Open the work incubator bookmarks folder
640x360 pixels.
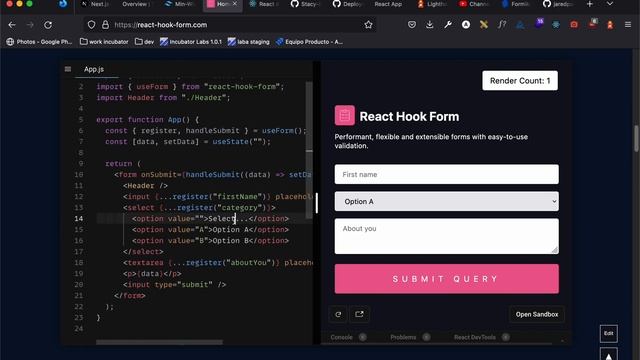(x=104, y=42)
